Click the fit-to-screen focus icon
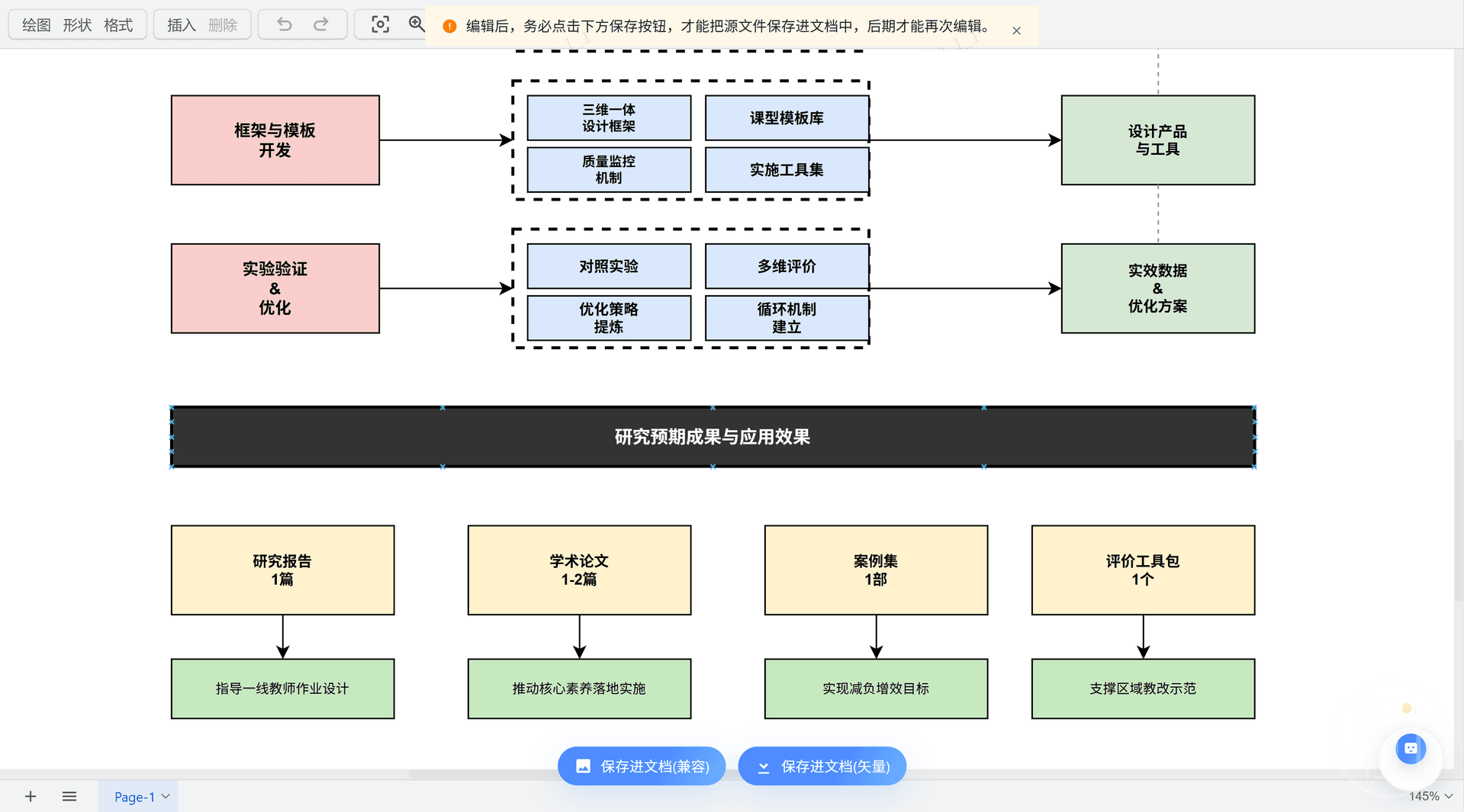 380,24
